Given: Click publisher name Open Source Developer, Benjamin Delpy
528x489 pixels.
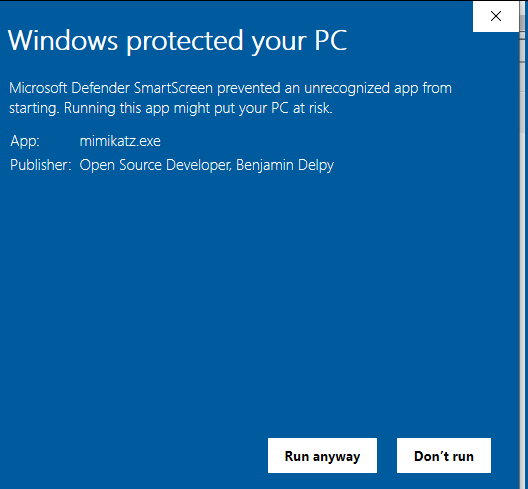Looking at the screenshot, I should [206, 165].
